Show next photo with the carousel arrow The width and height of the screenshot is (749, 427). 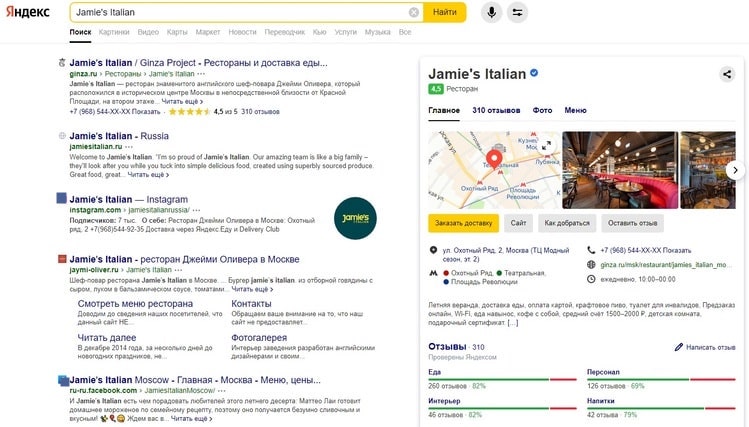pyautogui.click(x=735, y=170)
